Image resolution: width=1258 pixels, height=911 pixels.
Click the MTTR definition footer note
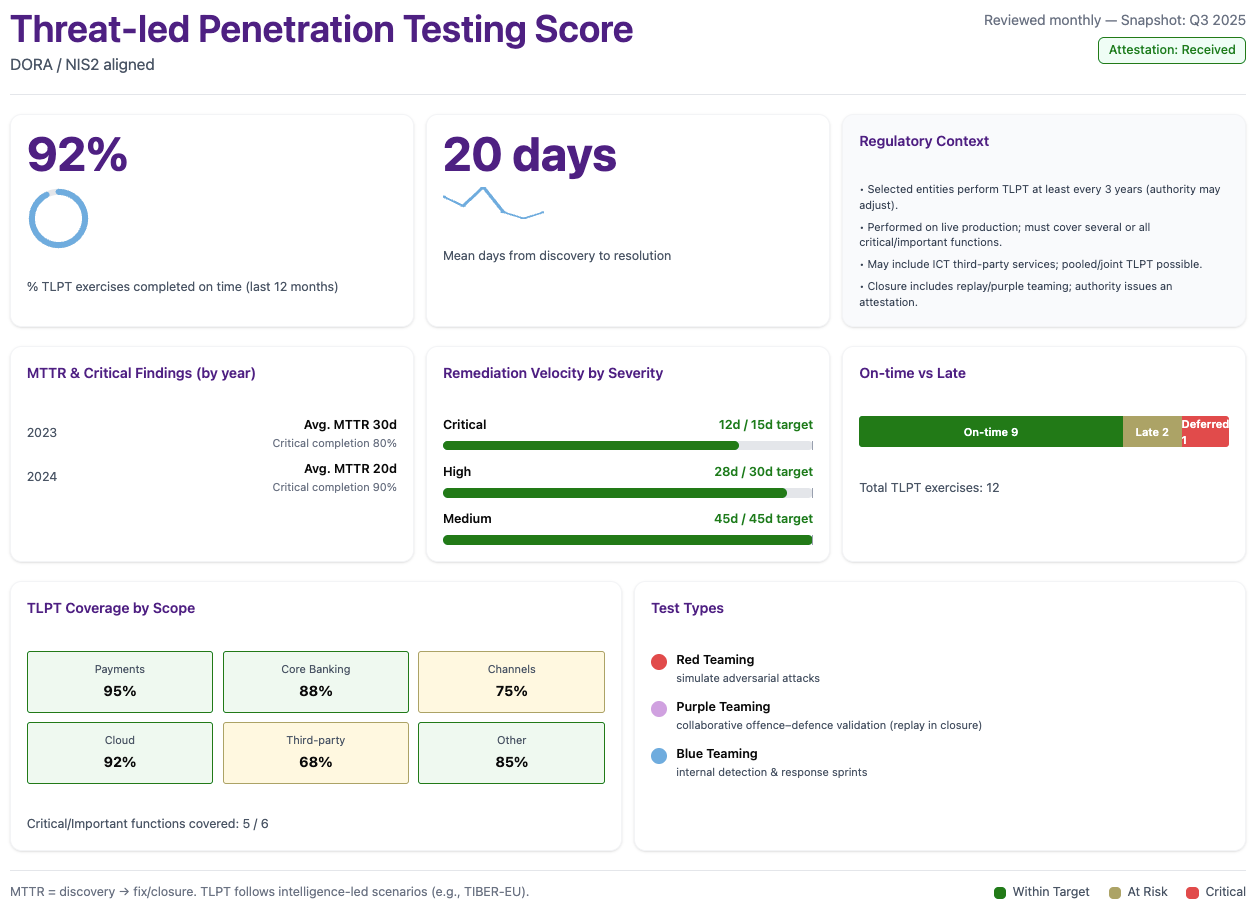point(269,891)
